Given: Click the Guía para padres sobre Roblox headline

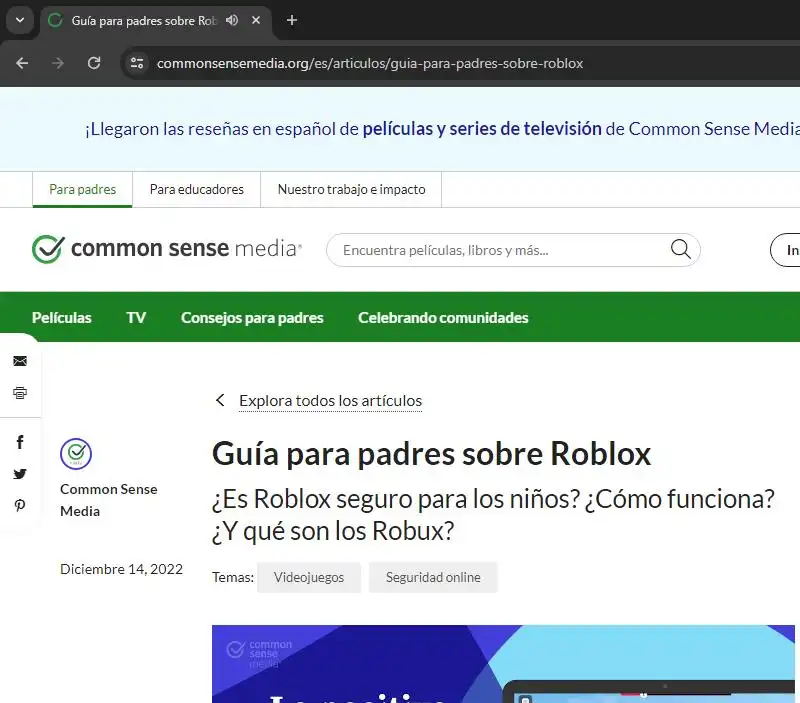Looking at the screenshot, I should 432,454.
